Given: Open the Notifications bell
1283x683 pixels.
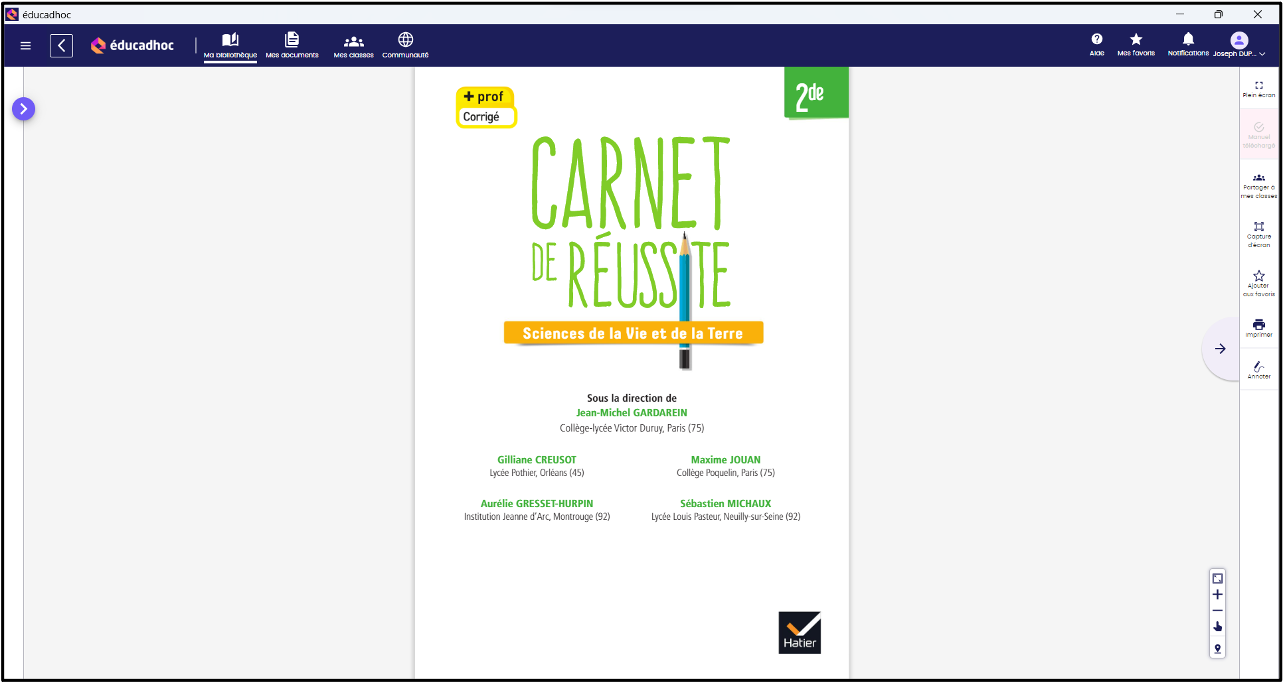Looking at the screenshot, I should [x=1188, y=43].
